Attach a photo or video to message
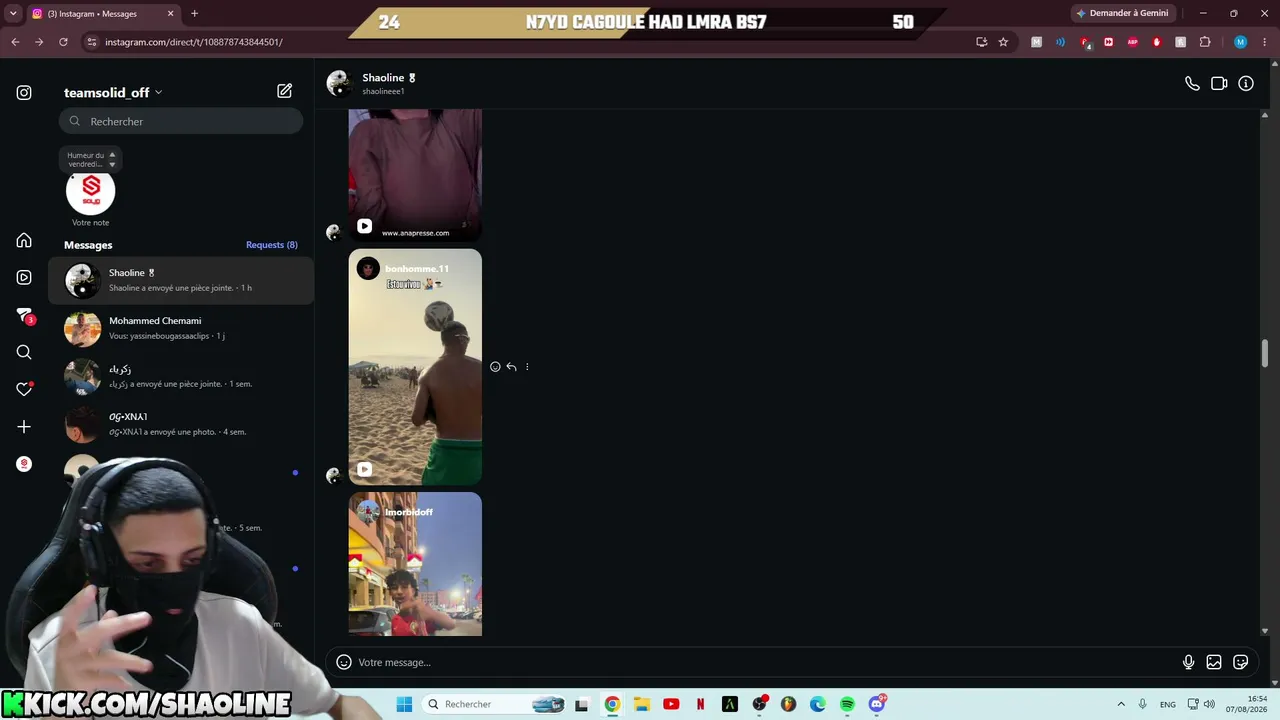This screenshot has height=720, width=1280. tap(1214, 662)
